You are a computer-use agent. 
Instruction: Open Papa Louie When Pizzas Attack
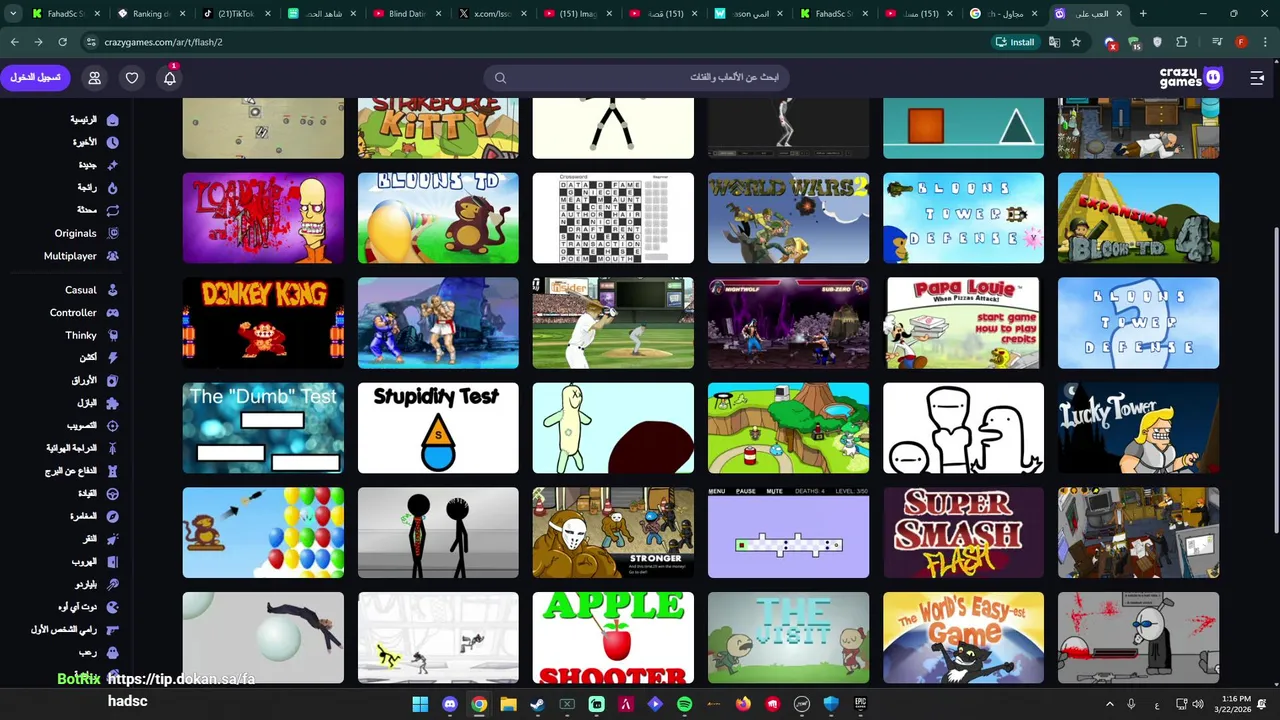coord(963,323)
